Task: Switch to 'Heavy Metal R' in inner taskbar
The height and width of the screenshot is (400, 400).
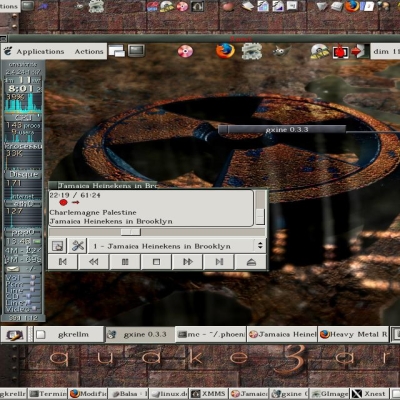Action: point(353,334)
